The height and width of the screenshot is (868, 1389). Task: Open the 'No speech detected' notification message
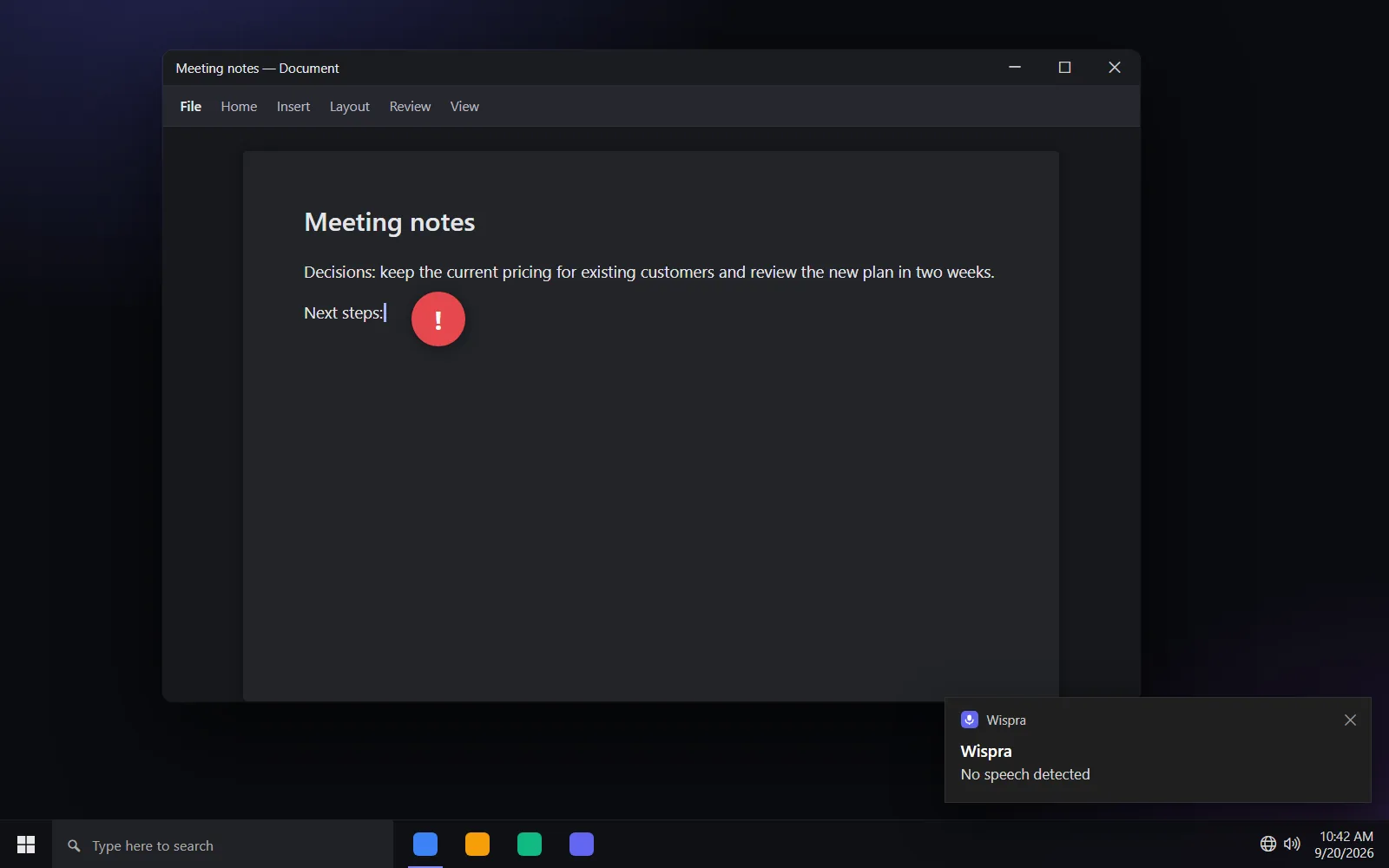click(x=1024, y=774)
